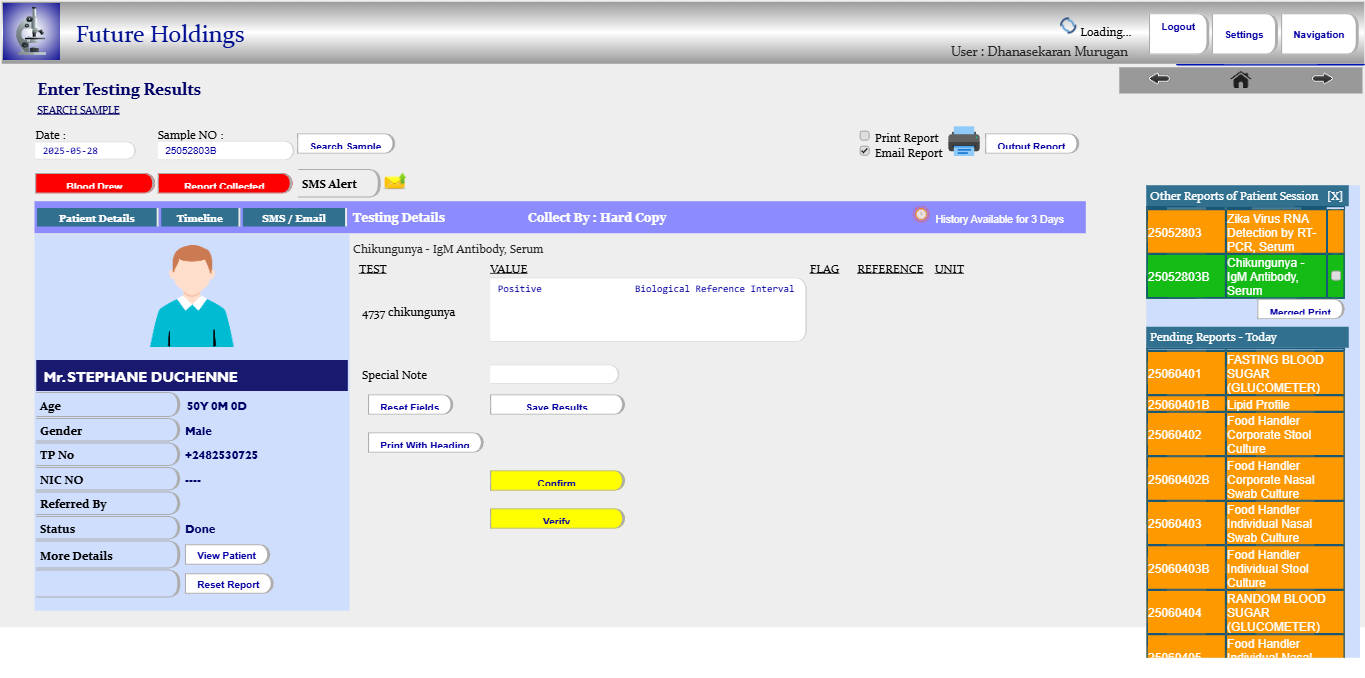
Task: Tick checkbox beside Chikungunya report 25052803B
Action: click(1336, 276)
